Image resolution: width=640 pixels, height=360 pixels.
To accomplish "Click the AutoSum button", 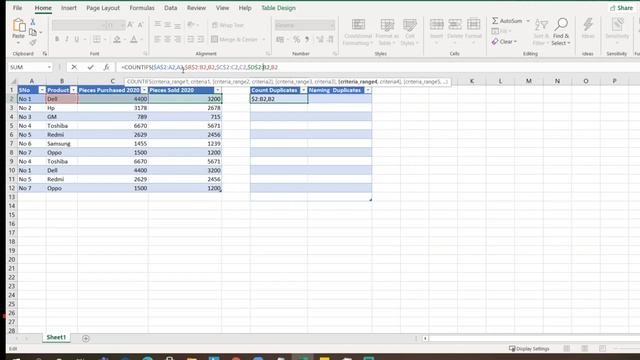I will pos(507,21).
